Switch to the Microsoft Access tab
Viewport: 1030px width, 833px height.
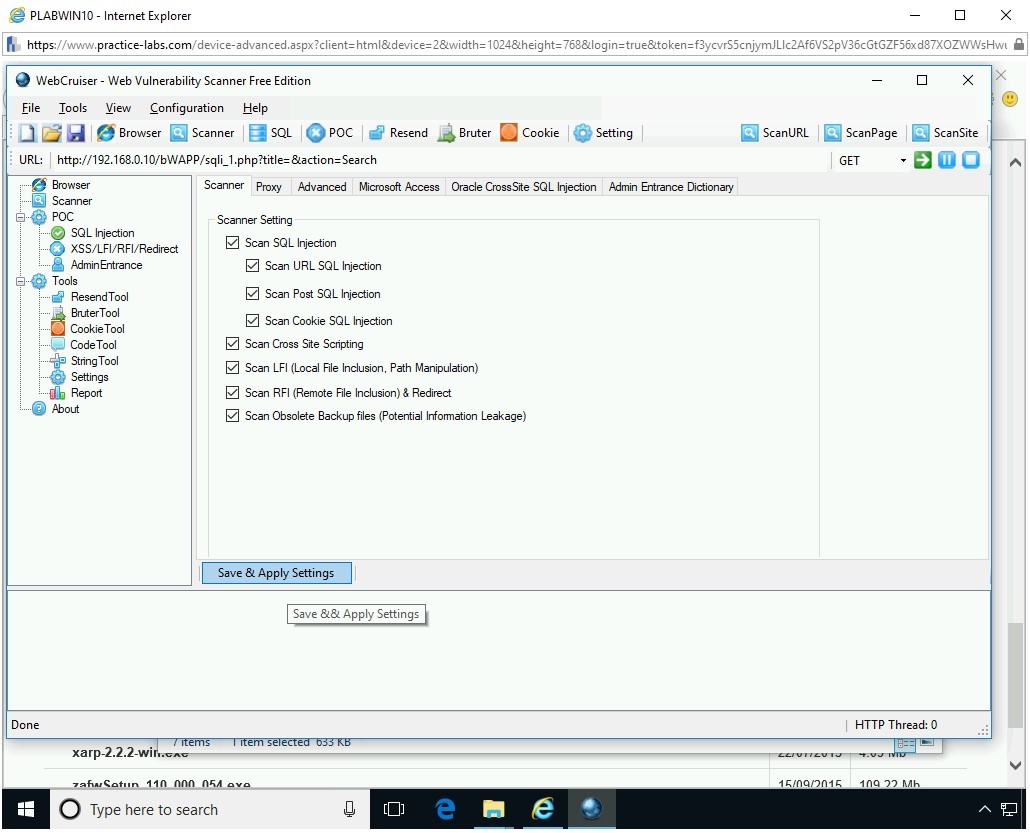point(399,187)
